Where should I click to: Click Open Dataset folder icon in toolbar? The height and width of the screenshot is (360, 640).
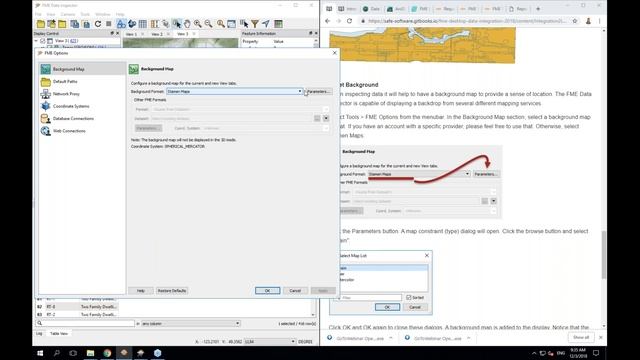pos(41,24)
